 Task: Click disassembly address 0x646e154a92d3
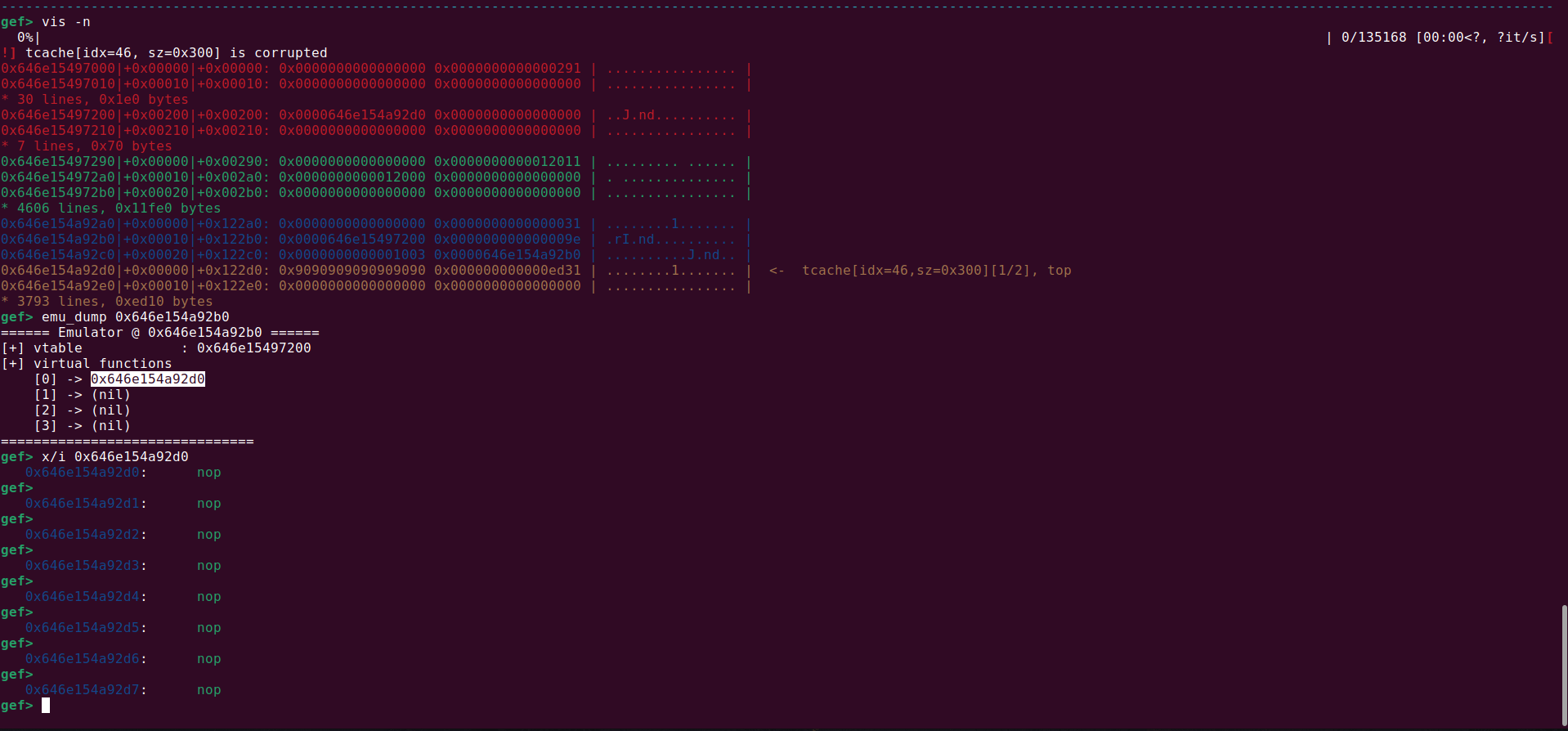83,566
